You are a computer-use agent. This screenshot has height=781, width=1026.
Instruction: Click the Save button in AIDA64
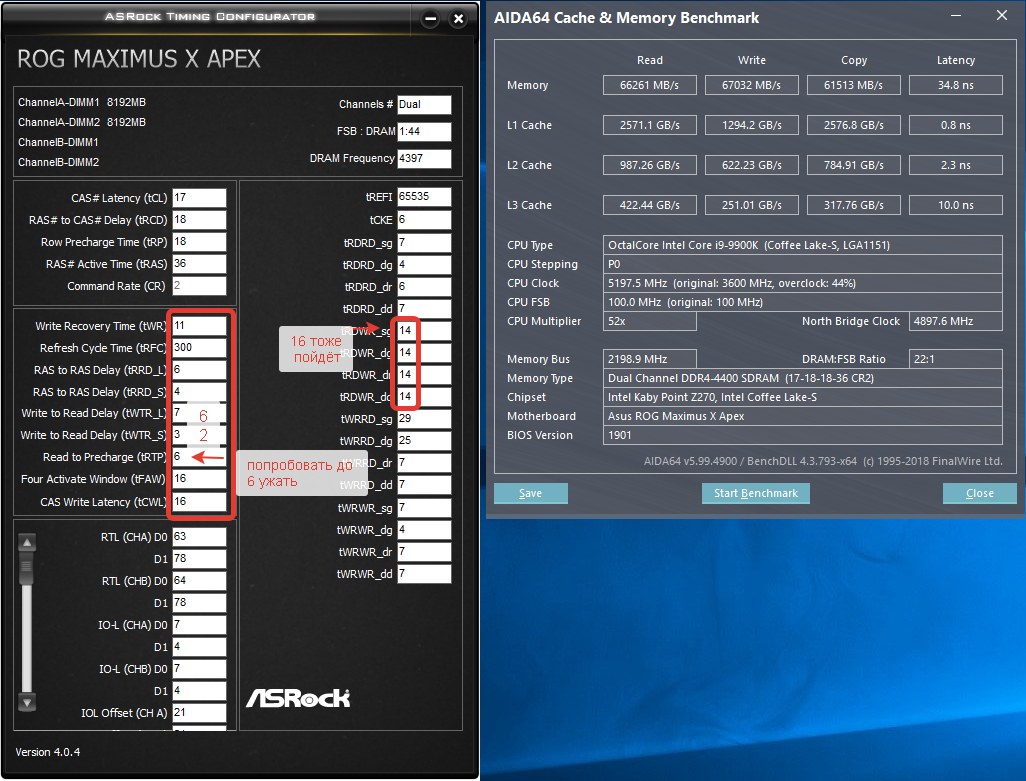(531, 493)
